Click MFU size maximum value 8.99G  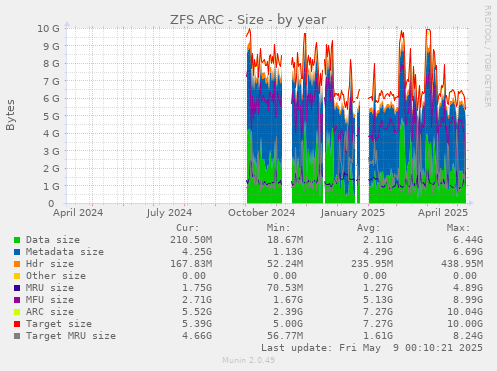tap(468, 300)
